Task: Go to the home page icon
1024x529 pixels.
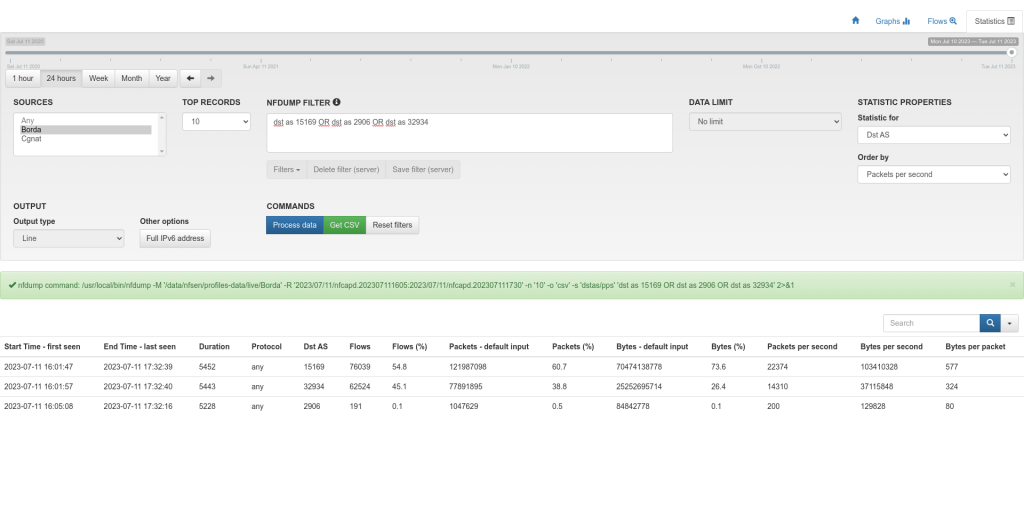Action: 855,20
